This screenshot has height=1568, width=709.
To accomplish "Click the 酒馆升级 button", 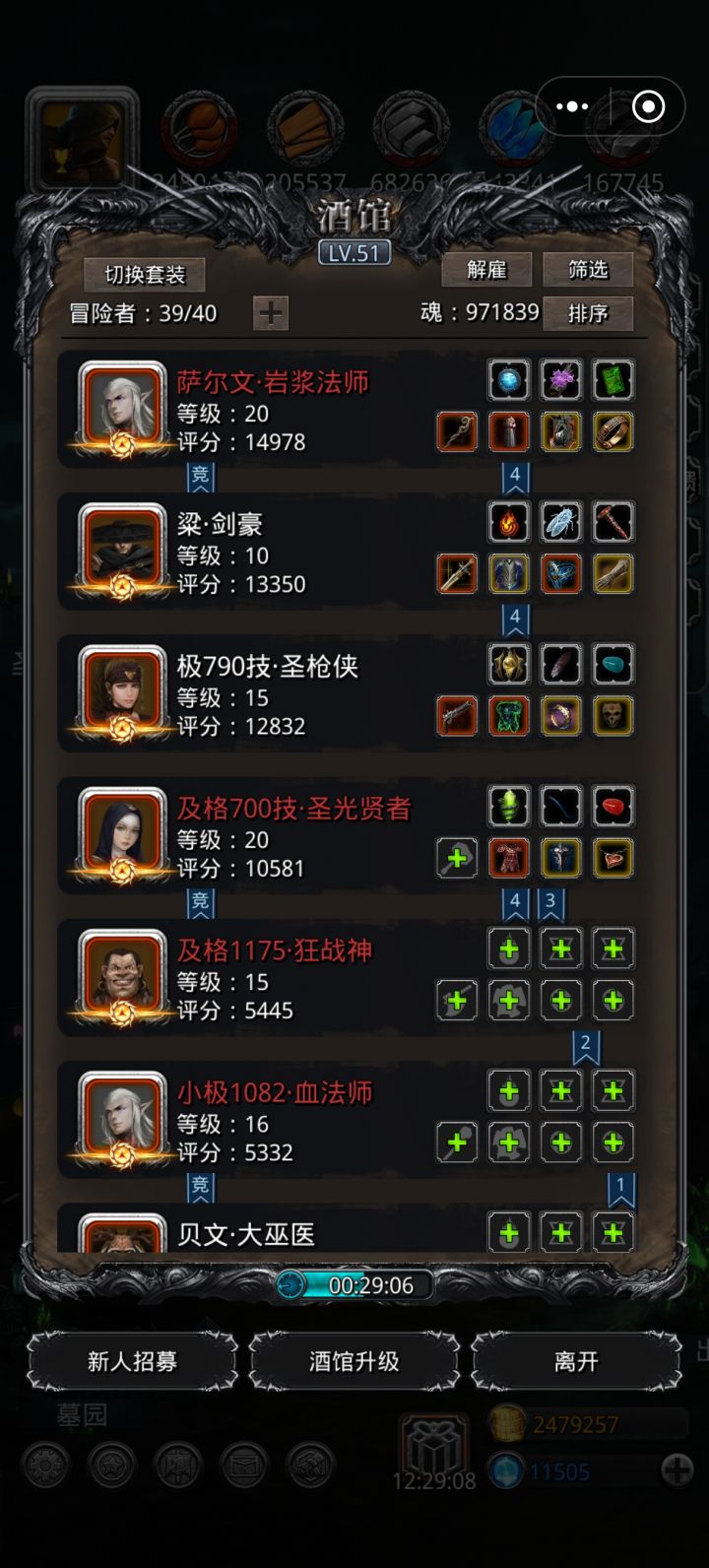I will pos(354,1361).
